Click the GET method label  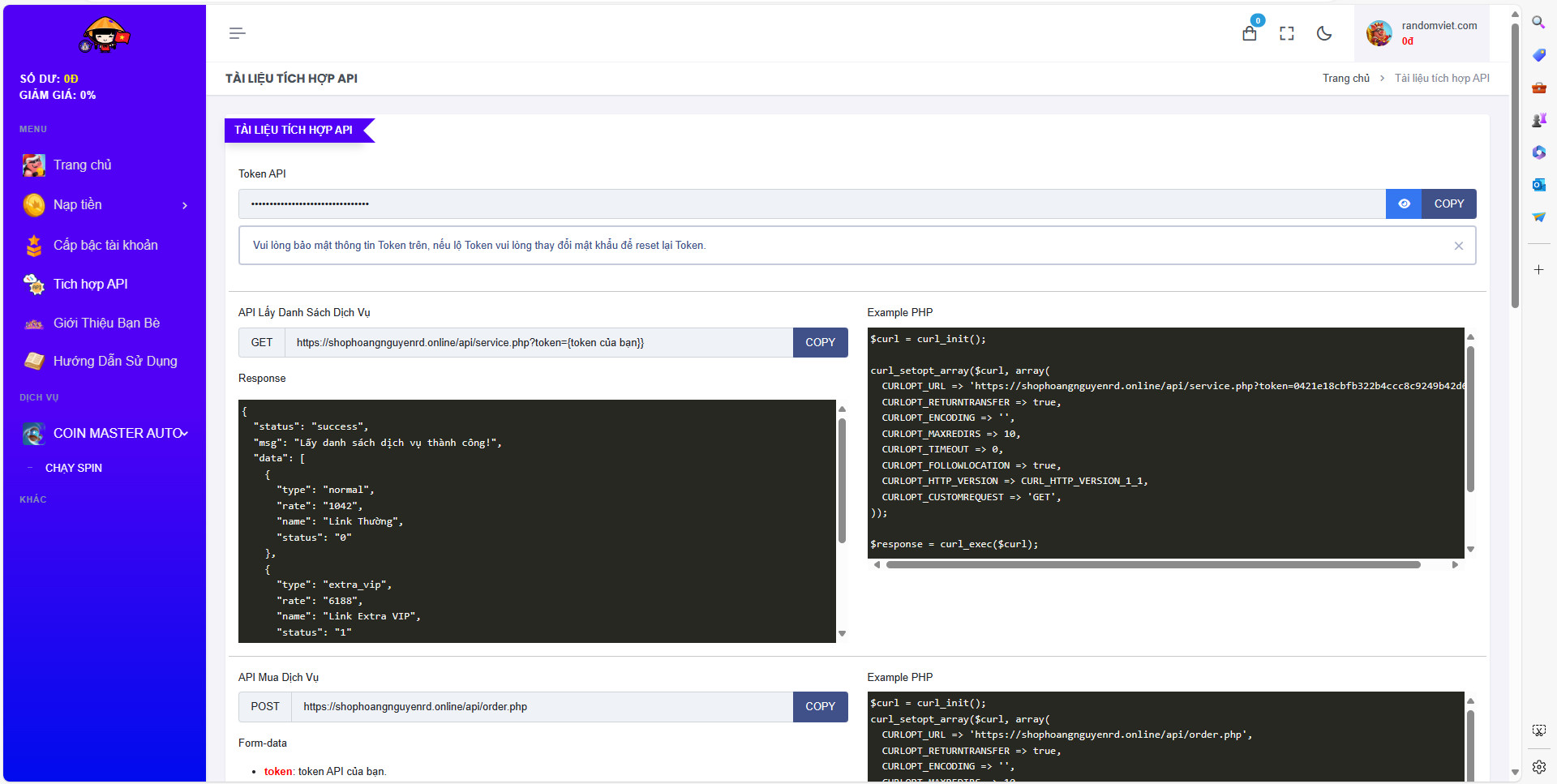click(262, 343)
